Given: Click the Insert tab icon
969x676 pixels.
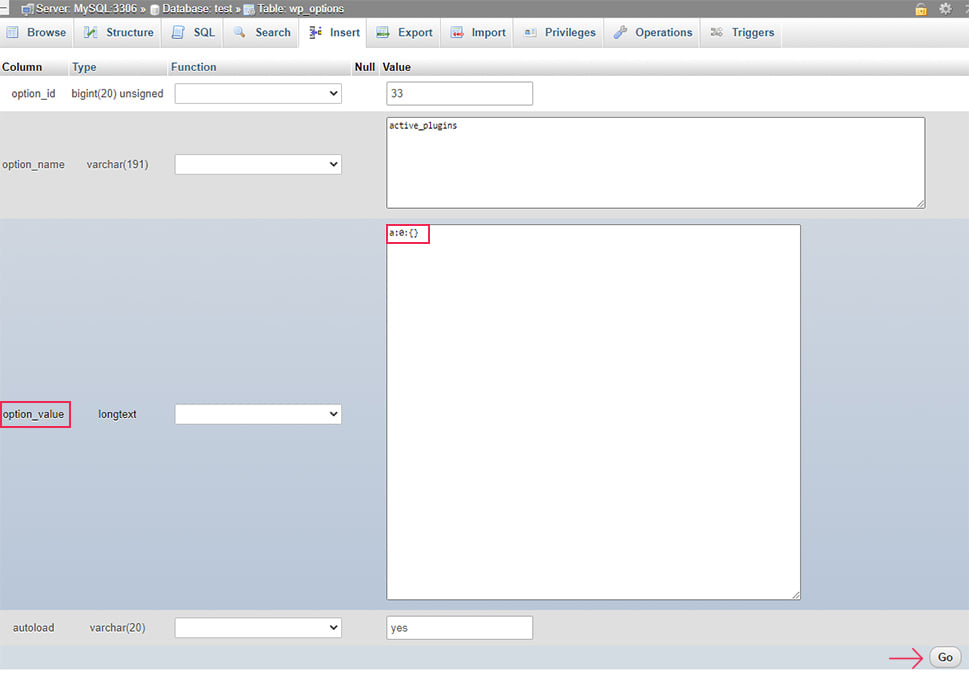Looking at the screenshot, I should coord(315,32).
